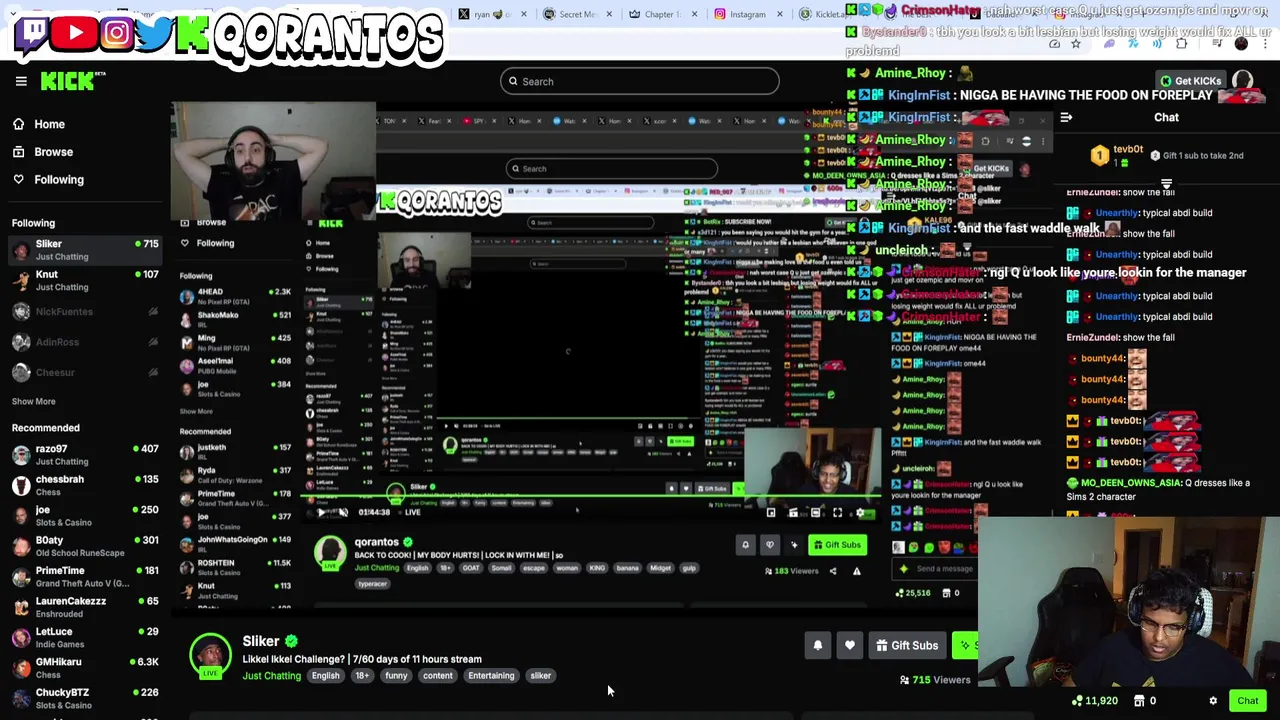Collapse the chat panel with the arrow icon

pos(1066,117)
